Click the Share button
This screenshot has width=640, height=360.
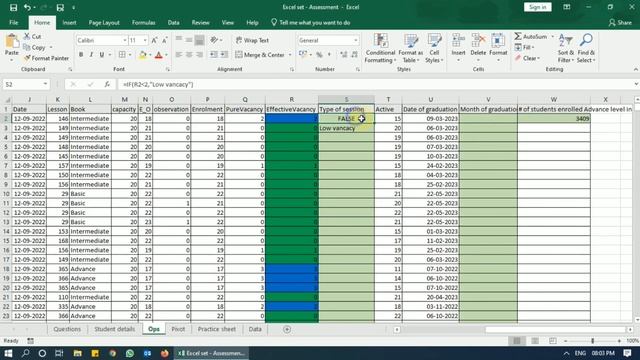tap(620, 22)
